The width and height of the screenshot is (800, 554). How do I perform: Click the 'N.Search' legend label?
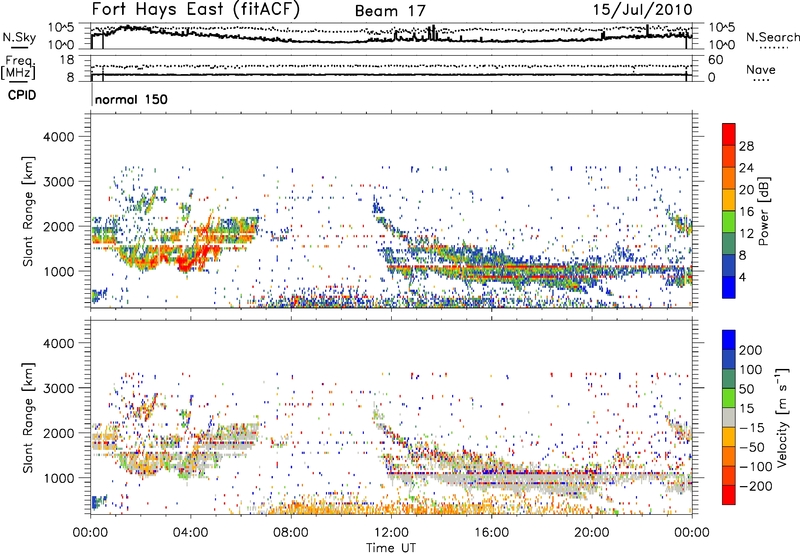tap(772, 37)
